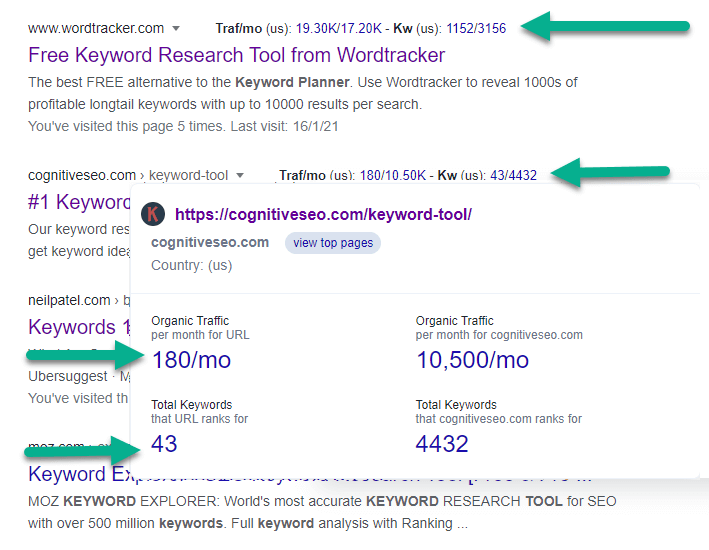Click the Ubersuggest snippet text
Screen dimensions: 709x550
(x=79, y=376)
